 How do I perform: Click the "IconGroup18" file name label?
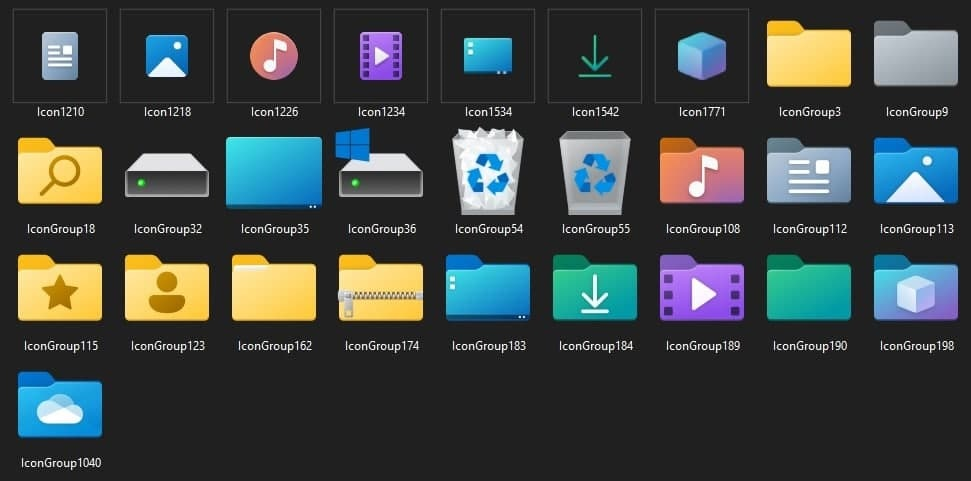(61, 229)
